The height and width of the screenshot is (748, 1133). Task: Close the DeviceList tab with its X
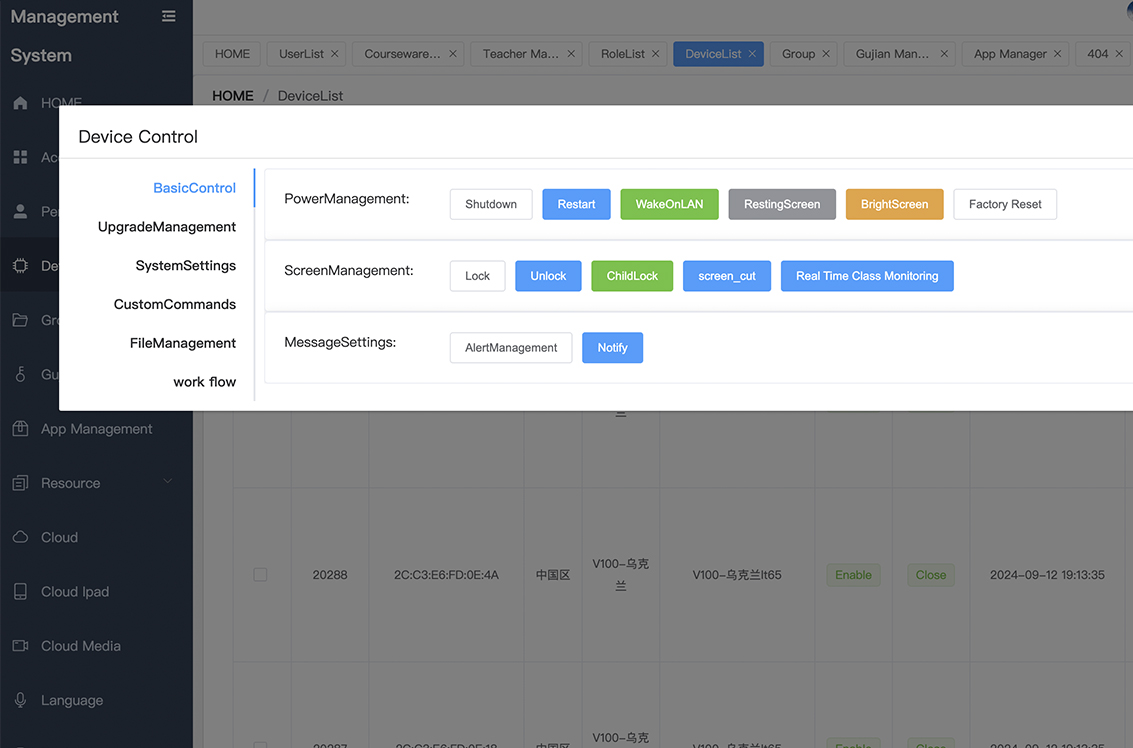click(x=751, y=54)
